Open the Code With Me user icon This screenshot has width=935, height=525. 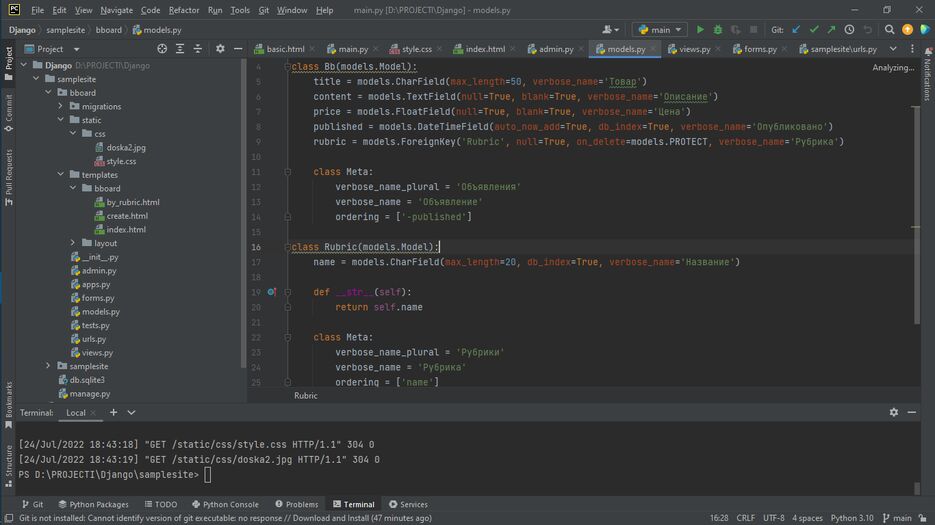coord(610,29)
